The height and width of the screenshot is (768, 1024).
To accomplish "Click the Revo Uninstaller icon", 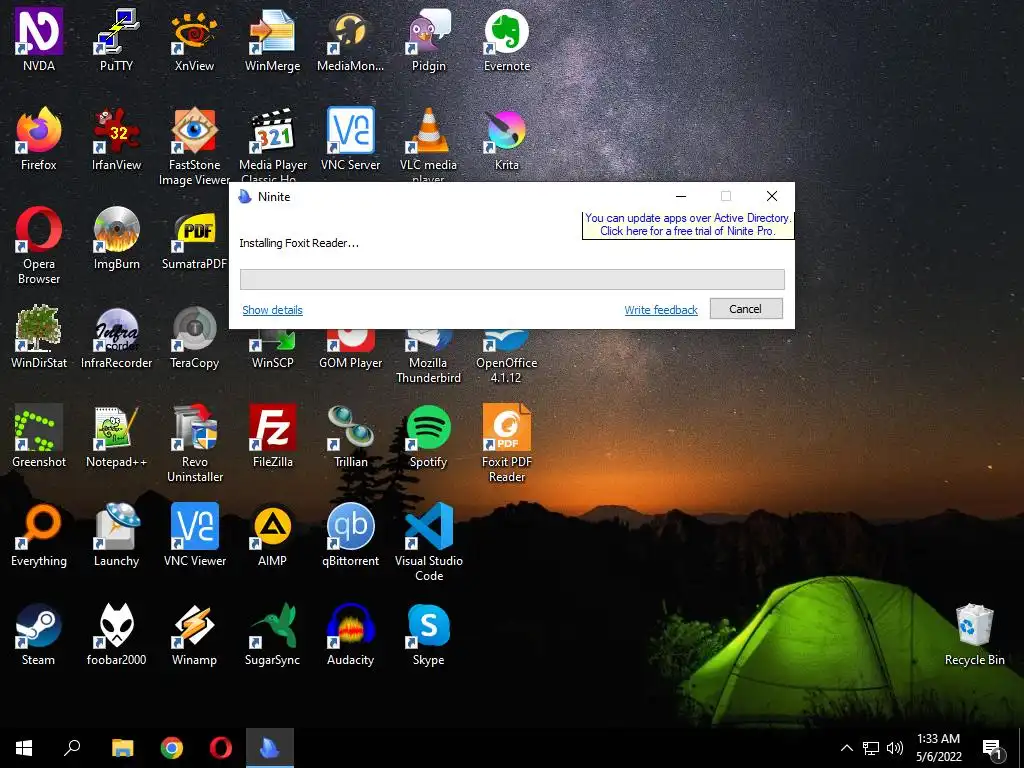I will coord(194,428).
